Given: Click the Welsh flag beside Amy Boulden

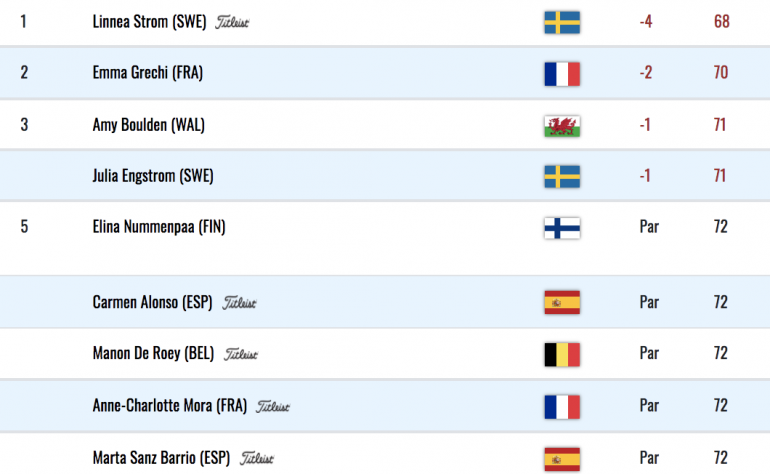Looking at the screenshot, I should pyautogui.click(x=563, y=125).
